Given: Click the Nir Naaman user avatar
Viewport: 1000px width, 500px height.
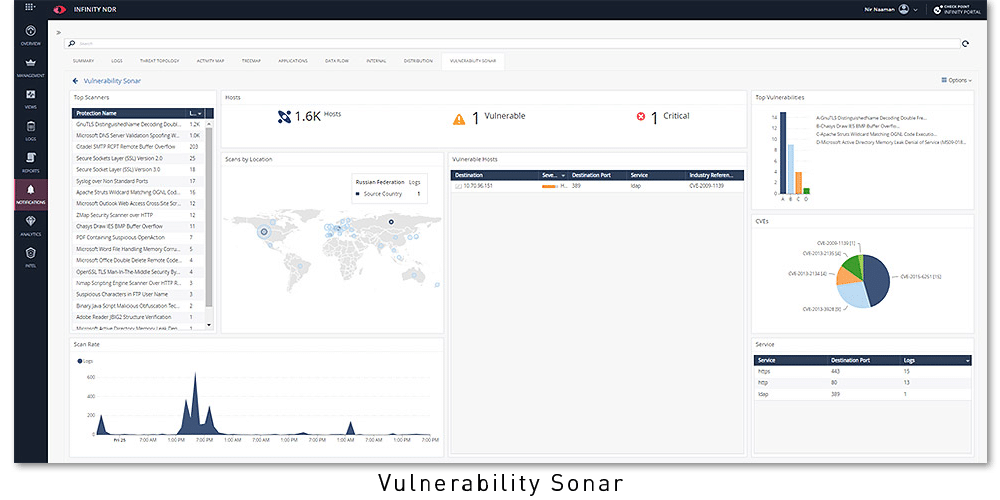Looking at the screenshot, I should tap(903, 9).
